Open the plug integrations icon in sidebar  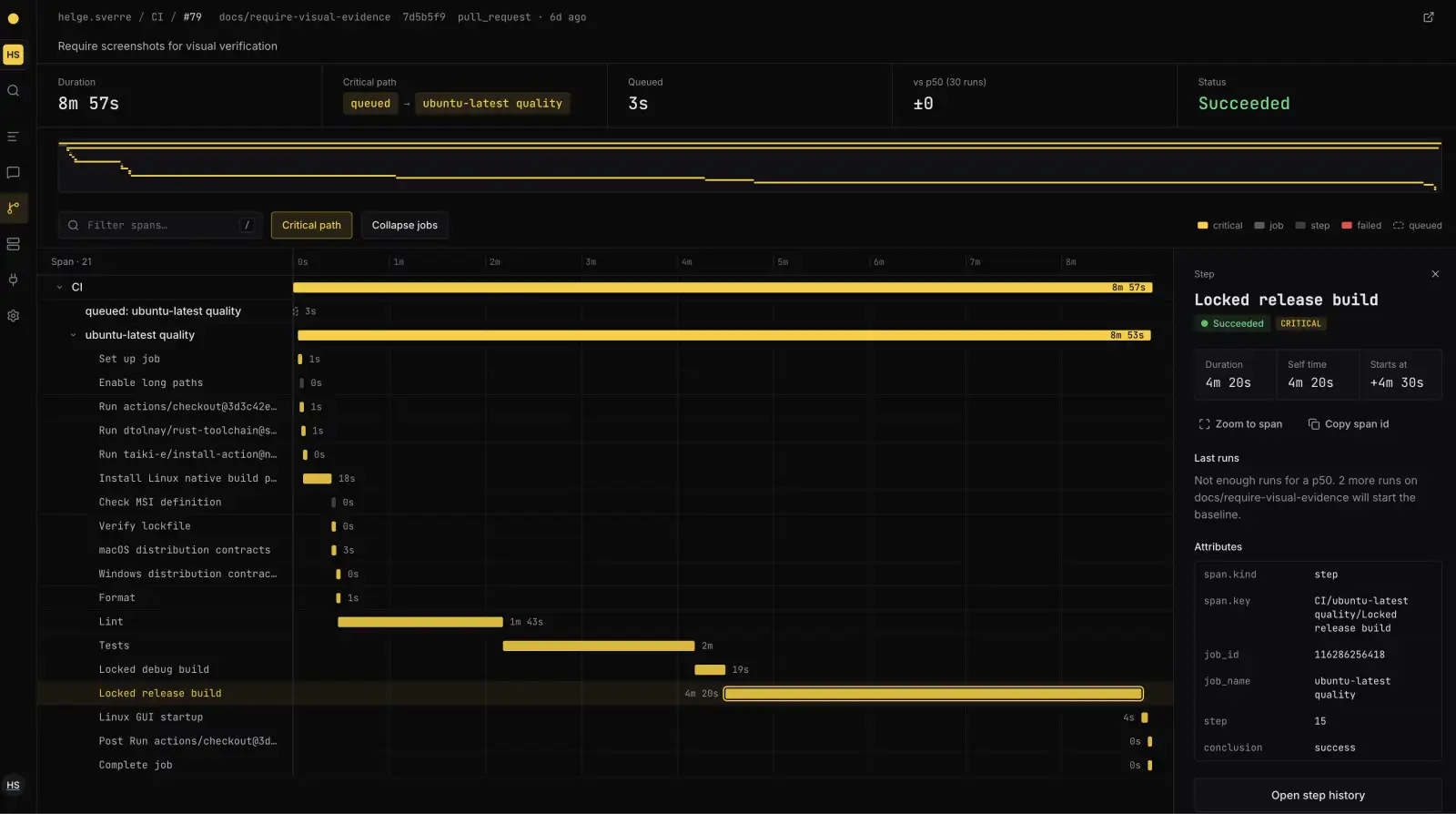[x=13, y=280]
